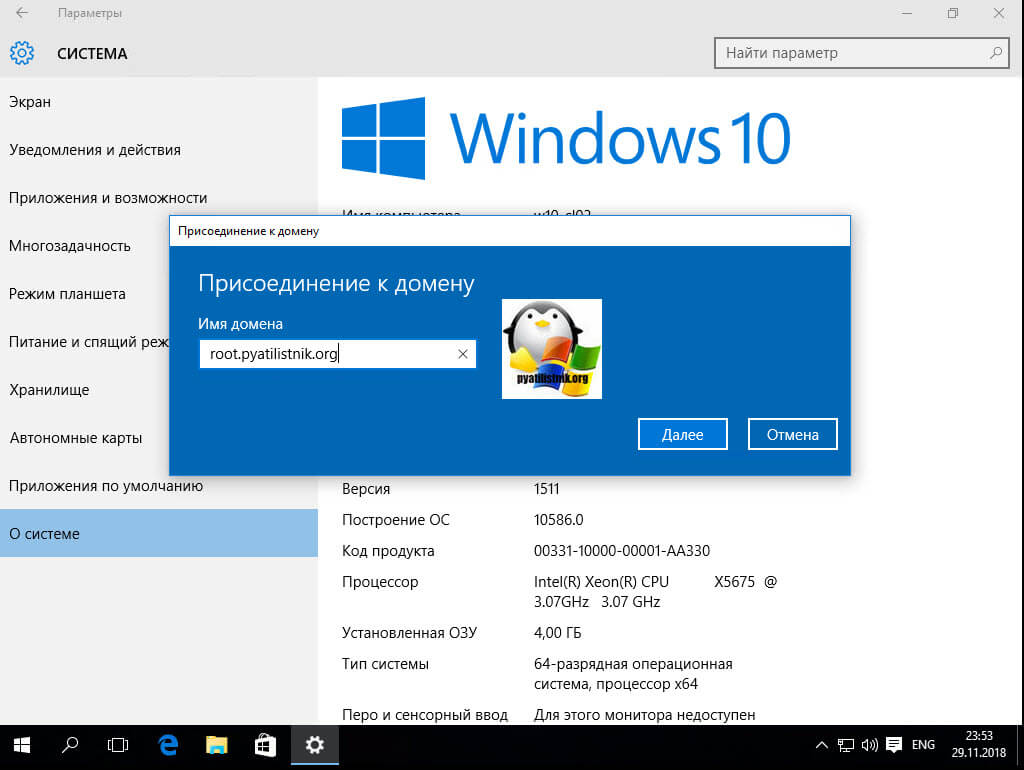The image size is (1024, 770).
Task: Clear the domain name with X icon
Action: (x=463, y=354)
